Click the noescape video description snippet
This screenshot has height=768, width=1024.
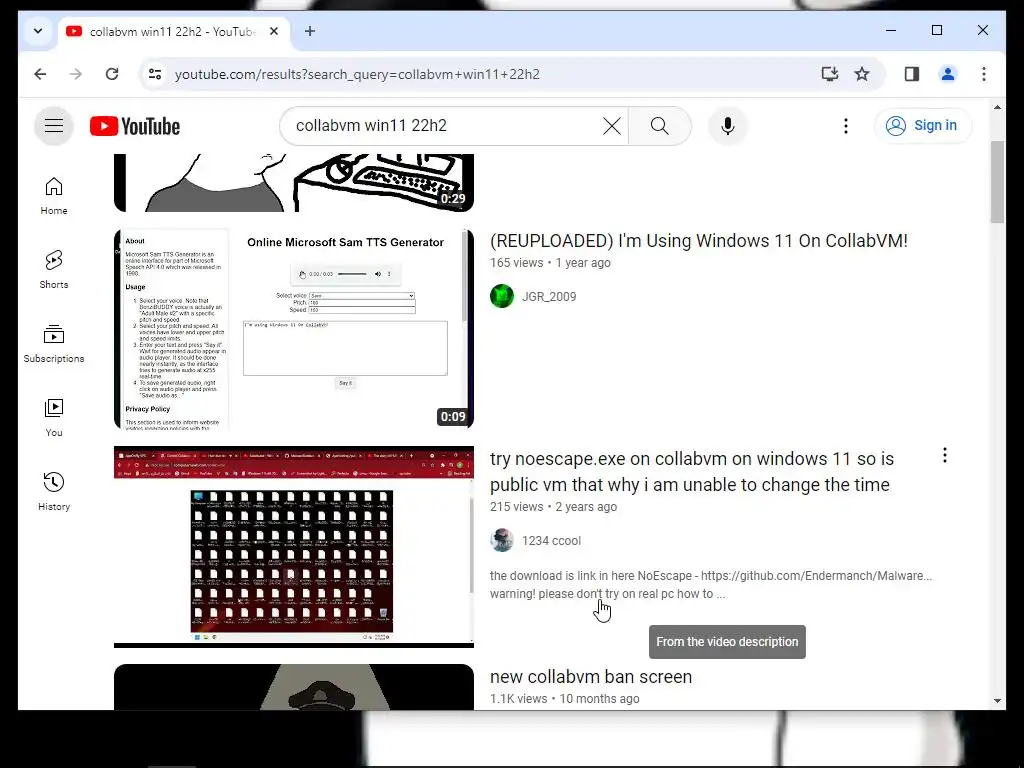coord(711,584)
